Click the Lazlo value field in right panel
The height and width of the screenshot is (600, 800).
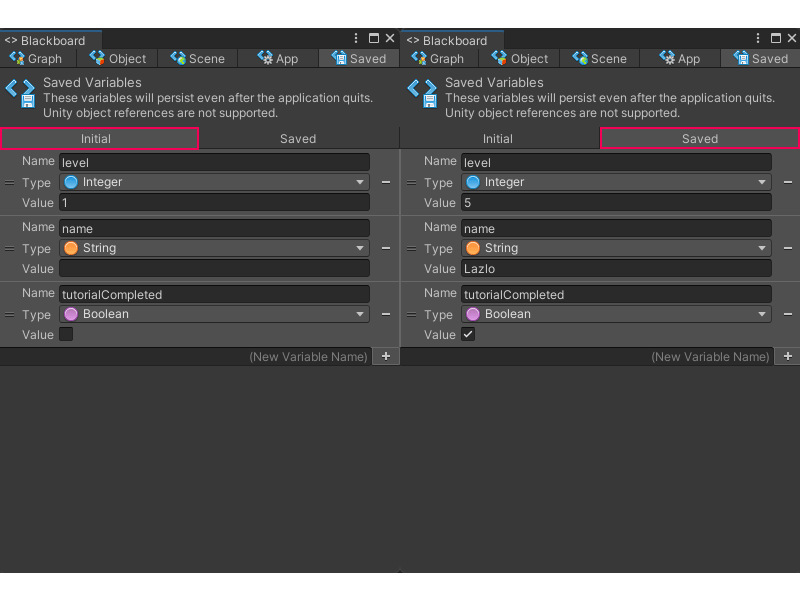pyautogui.click(x=616, y=269)
